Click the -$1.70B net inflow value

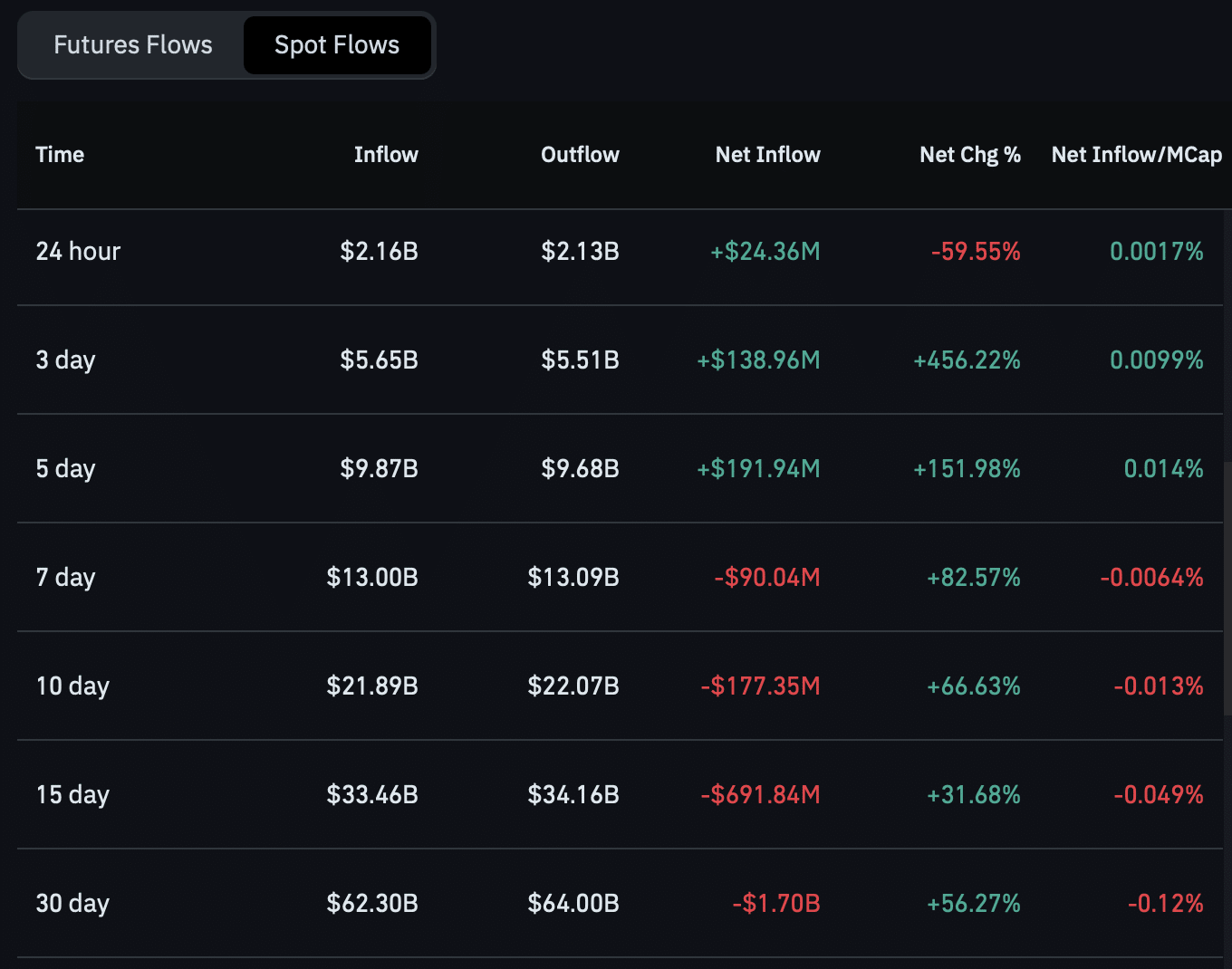(x=775, y=904)
